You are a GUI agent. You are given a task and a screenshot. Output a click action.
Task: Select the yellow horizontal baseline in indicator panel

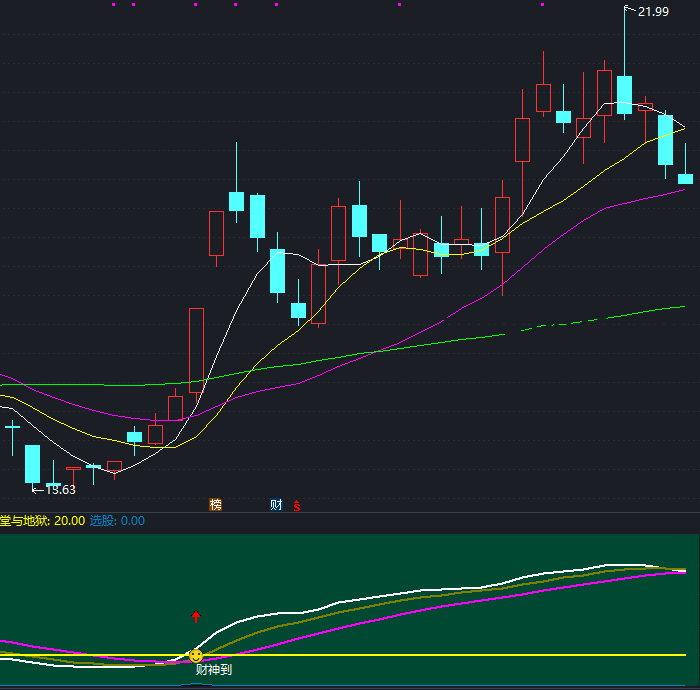[450, 655]
